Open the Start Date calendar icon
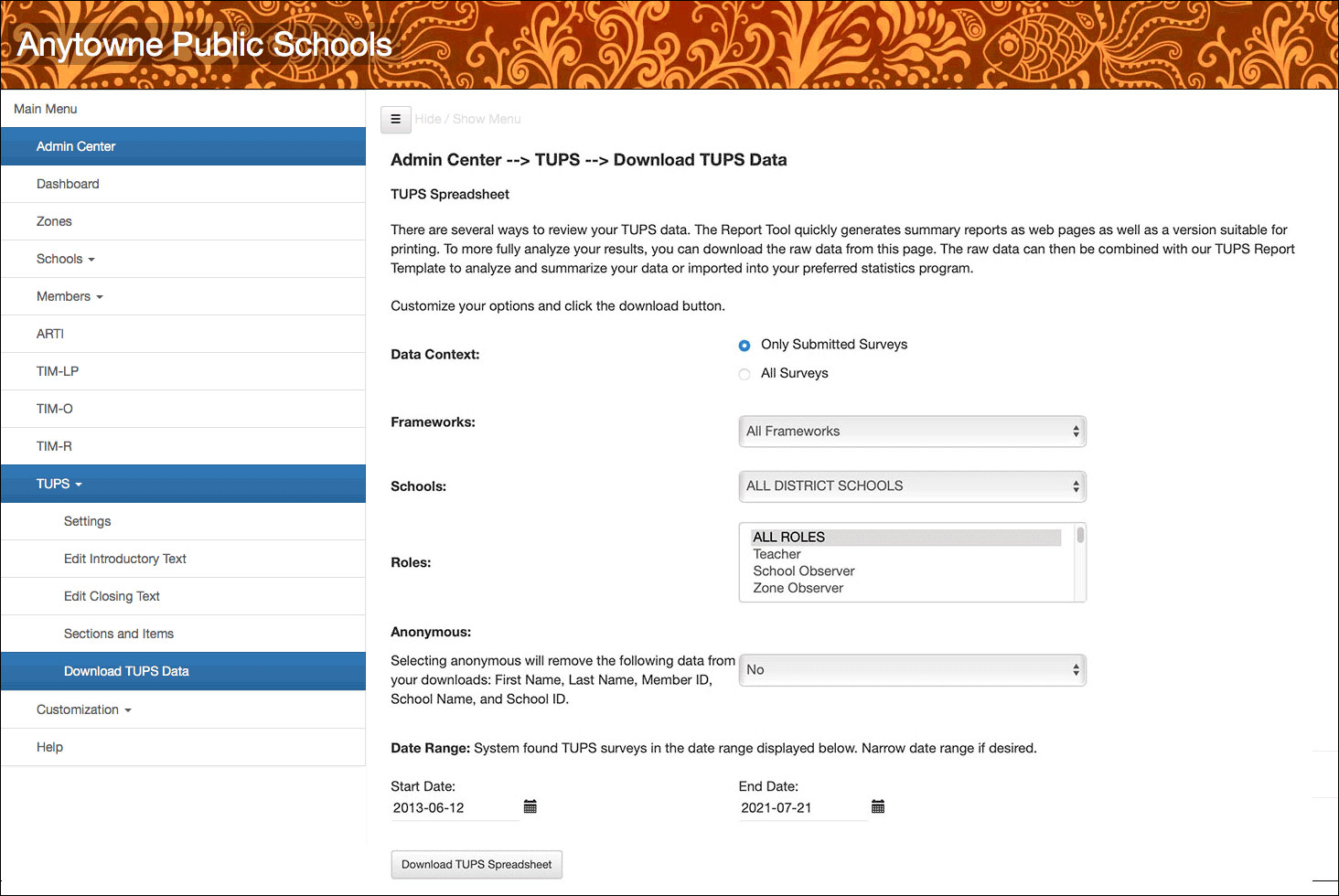 530,806
